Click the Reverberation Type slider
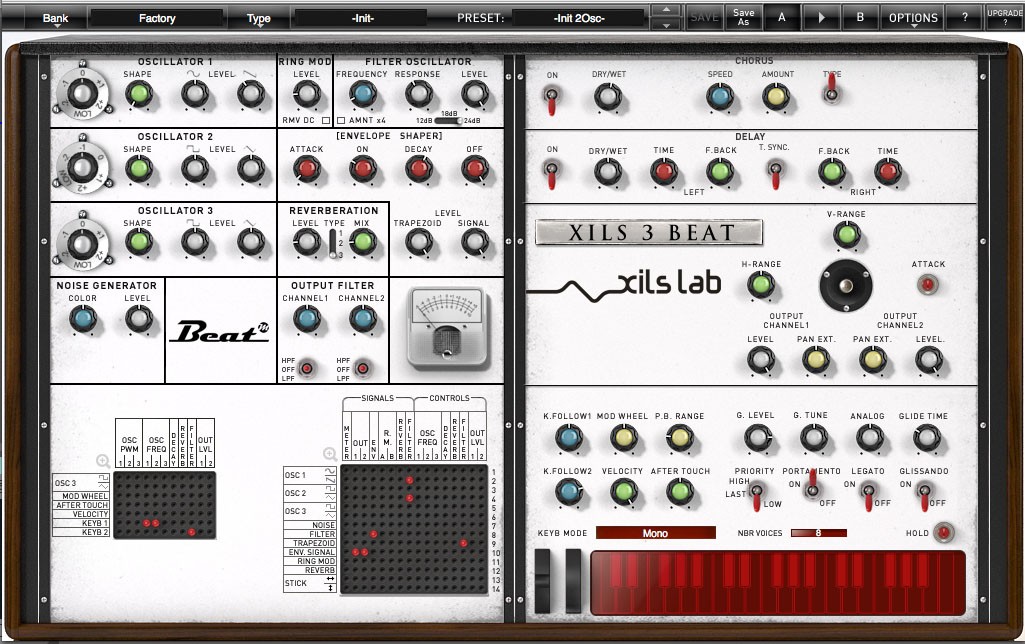The height and width of the screenshot is (644, 1025). point(333,243)
